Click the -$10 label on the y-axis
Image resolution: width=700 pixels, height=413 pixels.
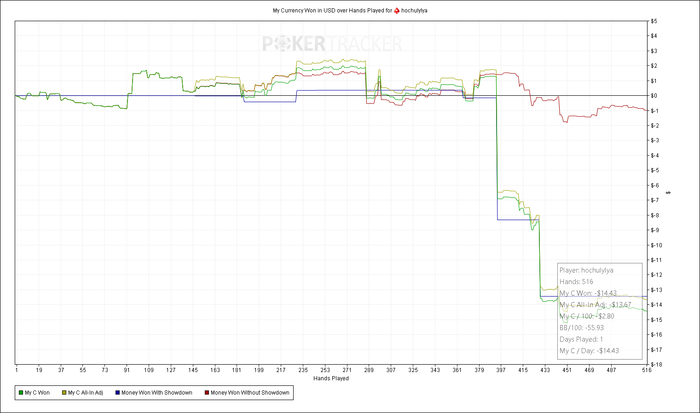click(x=655, y=245)
